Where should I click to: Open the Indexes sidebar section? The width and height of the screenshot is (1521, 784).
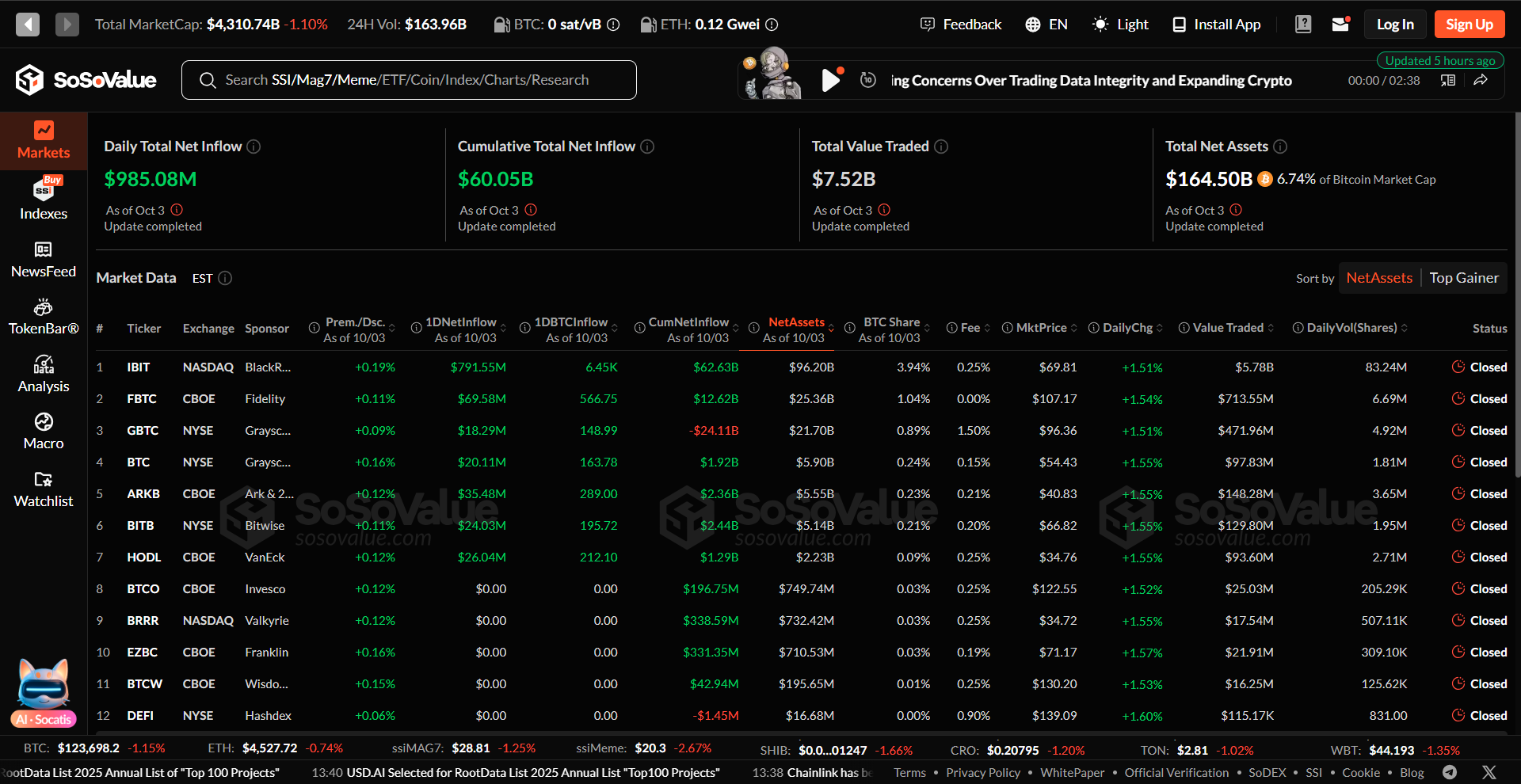click(44, 199)
